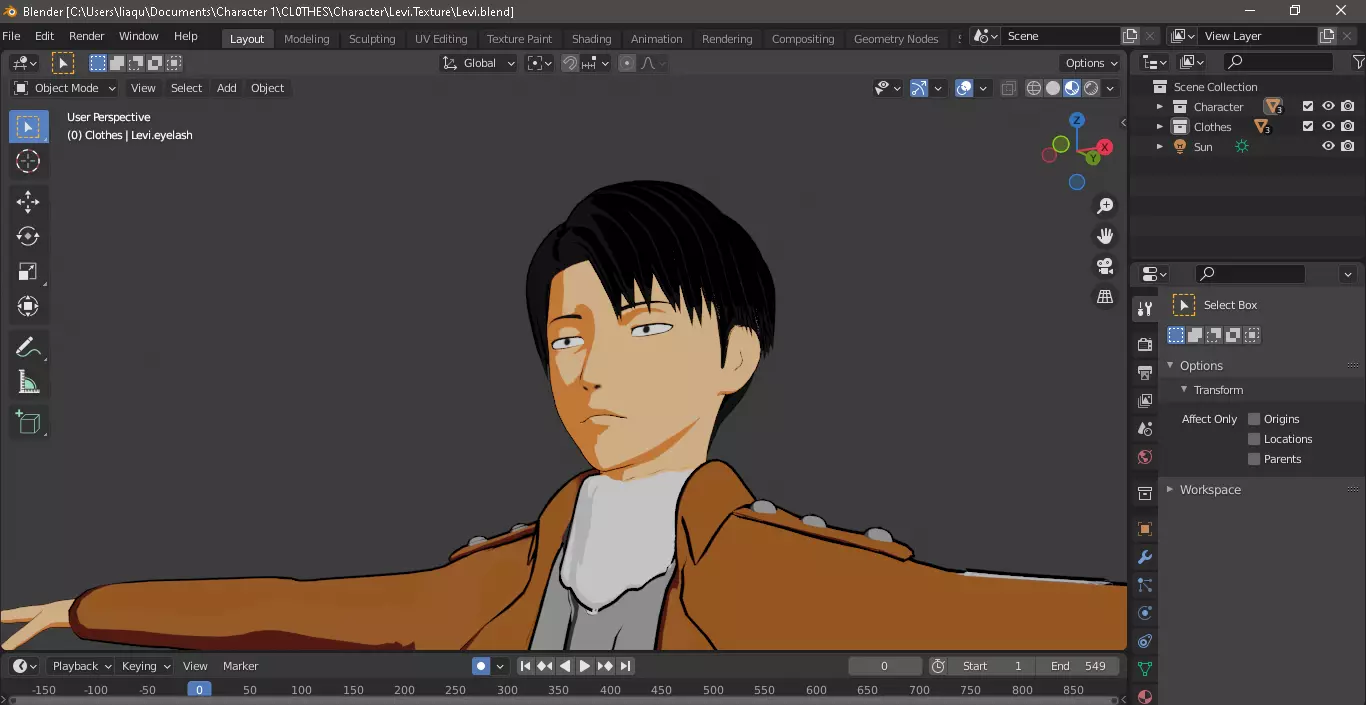Open the Options dropdown in viewport header

point(1092,63)
